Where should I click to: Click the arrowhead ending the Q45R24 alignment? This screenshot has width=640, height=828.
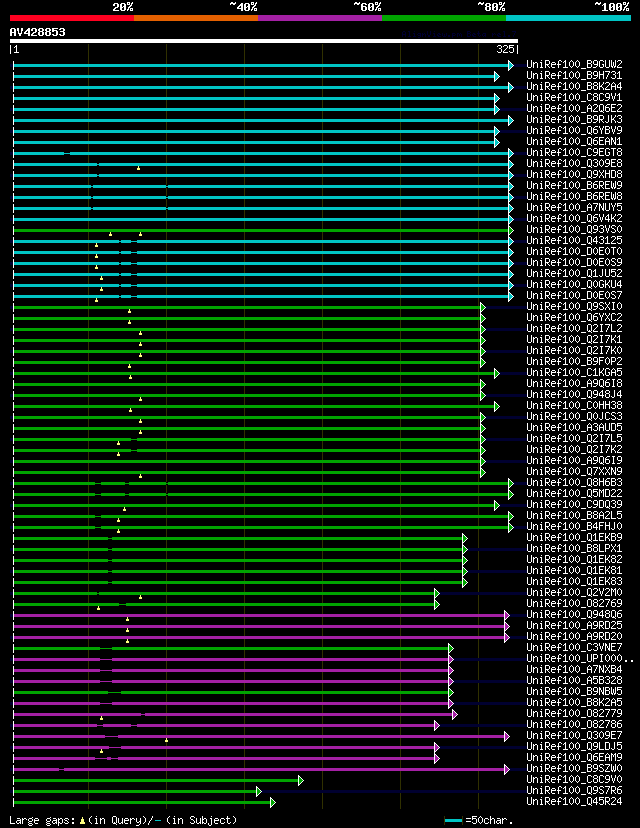tap(272, 803)
